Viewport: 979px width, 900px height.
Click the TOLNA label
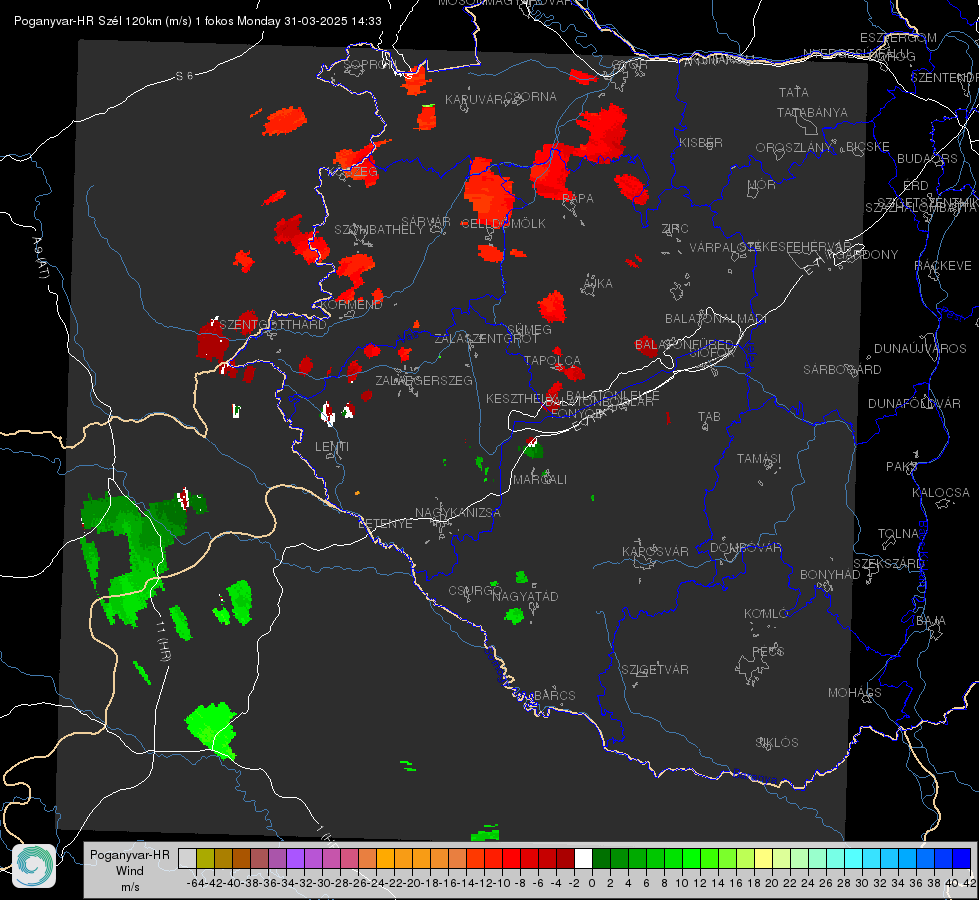click(x=898, y=534)
